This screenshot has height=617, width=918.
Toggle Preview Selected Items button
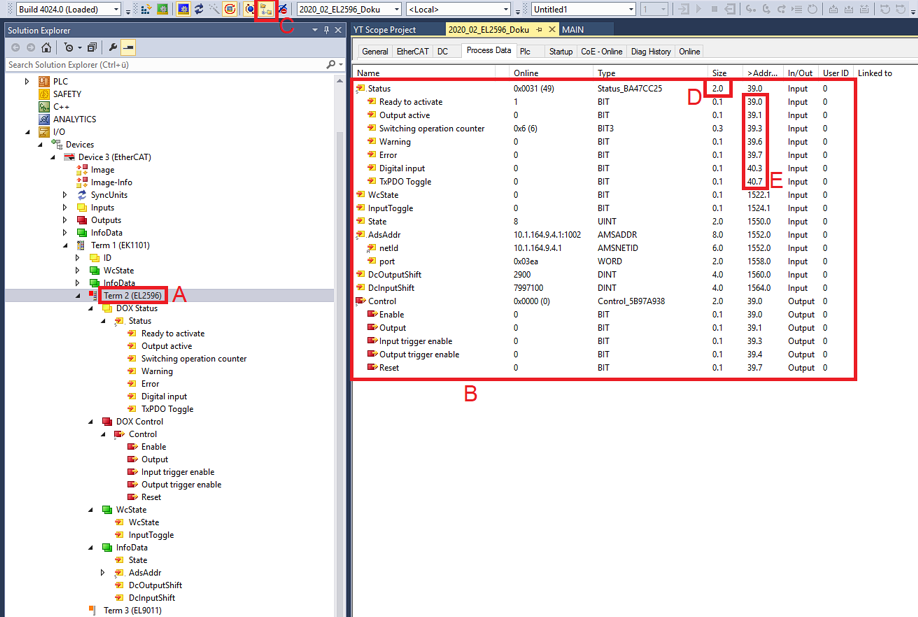(129, 47)
